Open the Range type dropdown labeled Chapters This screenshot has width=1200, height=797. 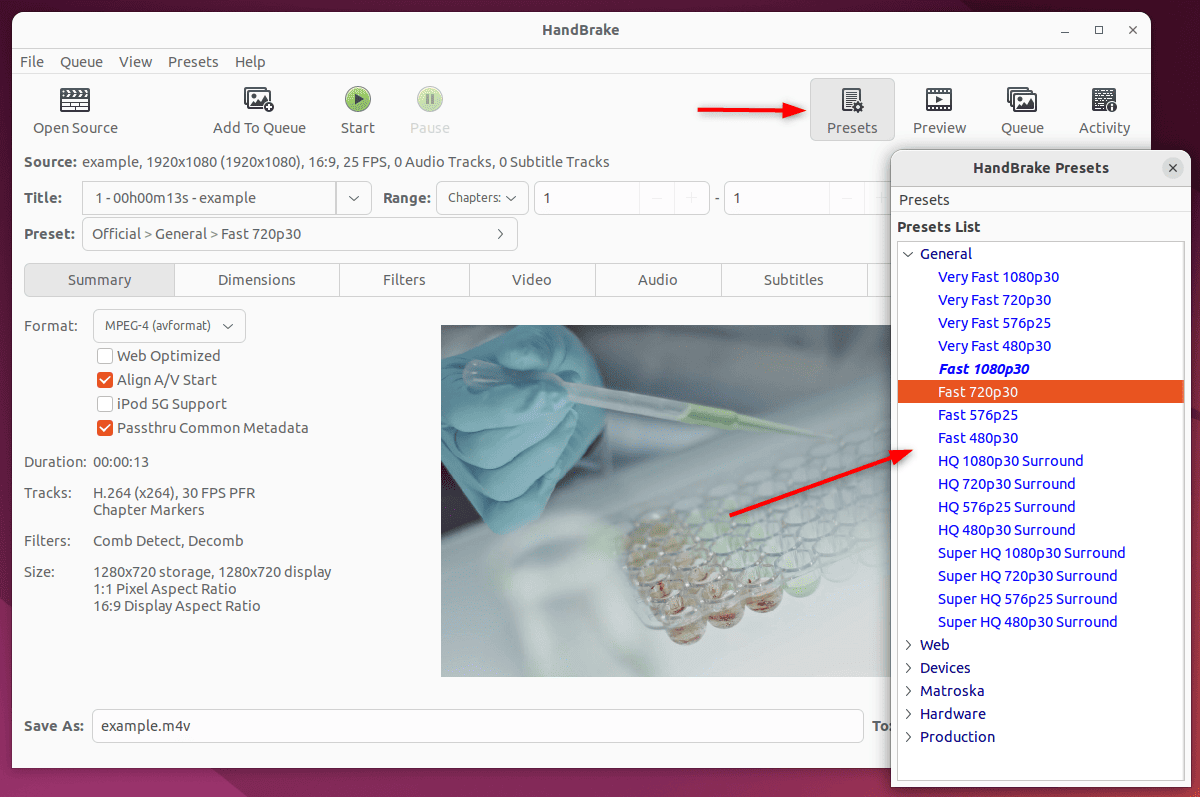[x=482, y=197]
